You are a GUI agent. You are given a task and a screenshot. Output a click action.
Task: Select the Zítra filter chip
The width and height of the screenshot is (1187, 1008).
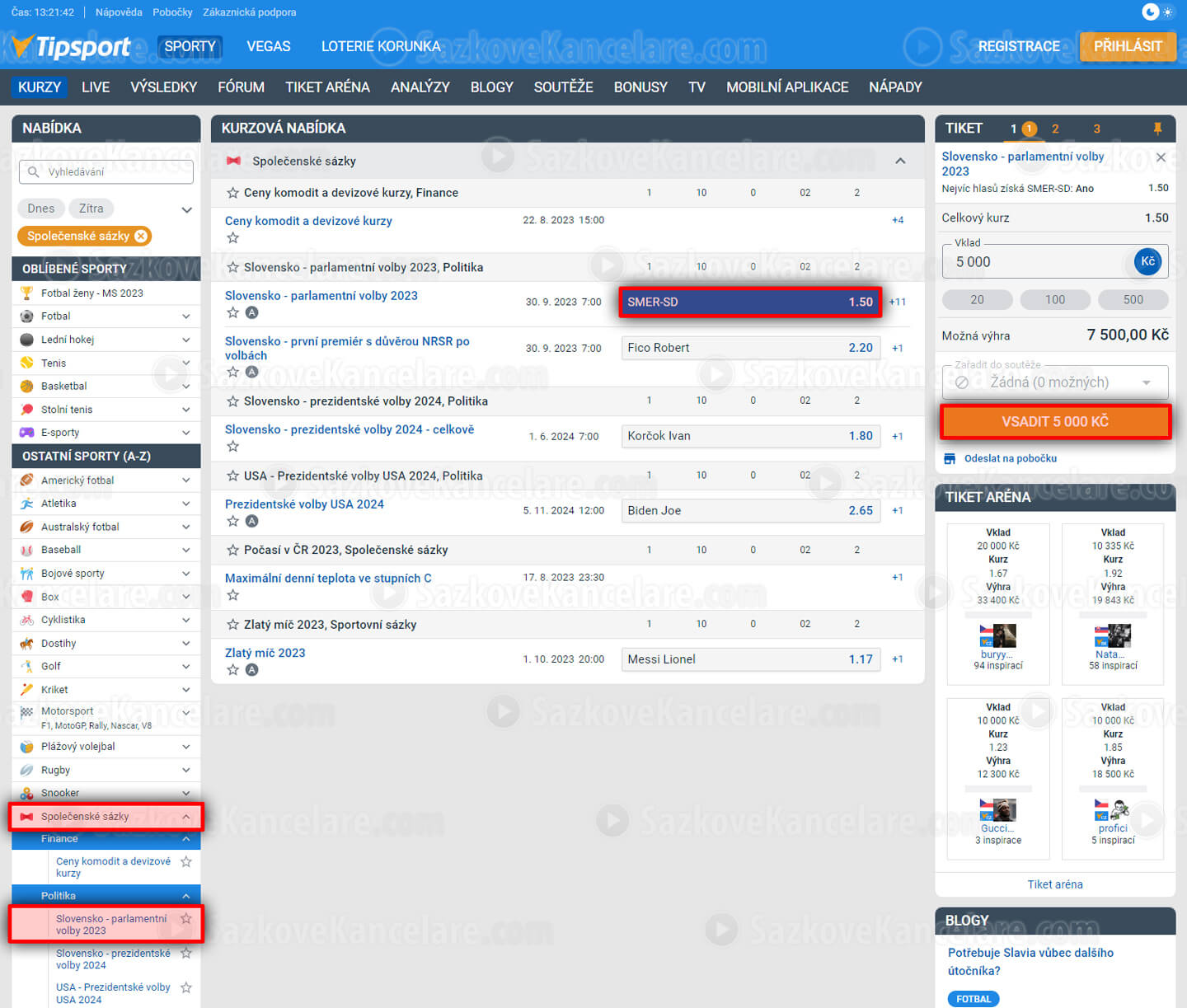click(x=91, y=209)
